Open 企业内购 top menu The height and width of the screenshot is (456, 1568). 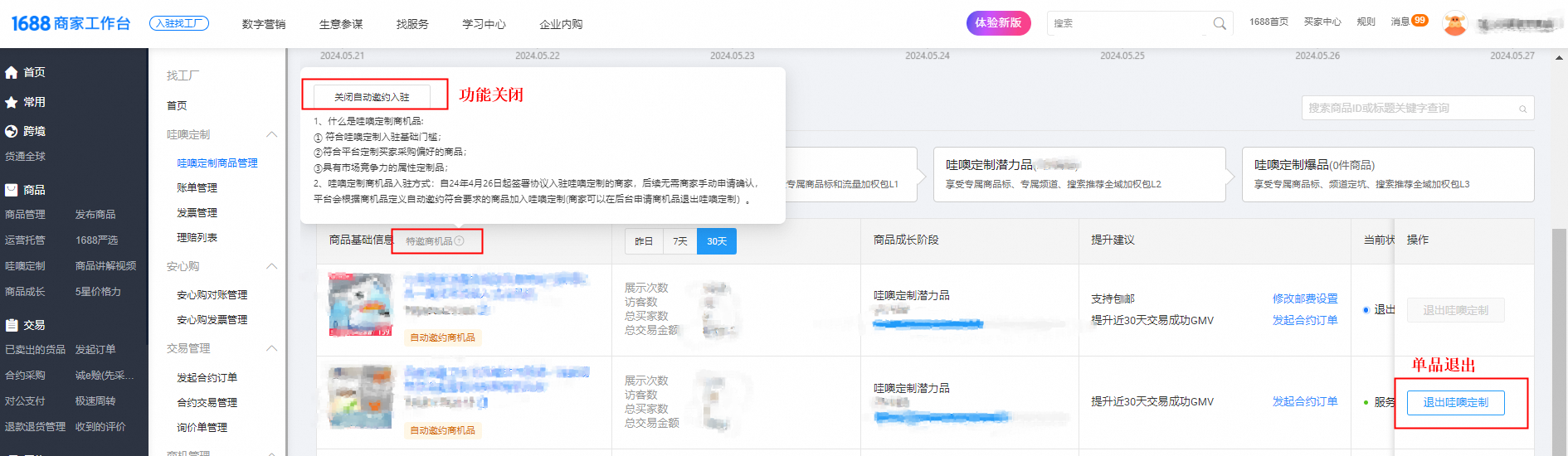561,24
